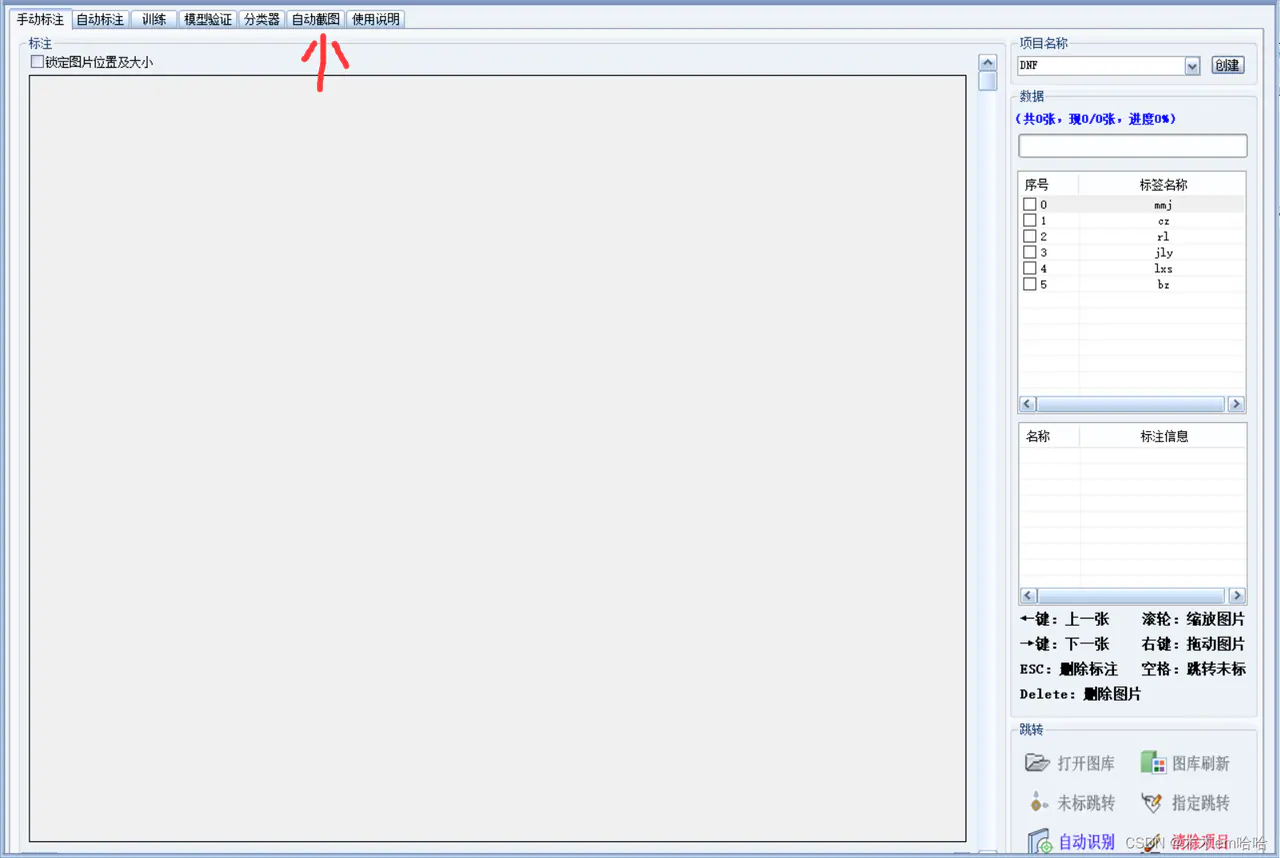Click the 标签名称 column header
Screen dimensions: 1280x858
point(1163,185)
